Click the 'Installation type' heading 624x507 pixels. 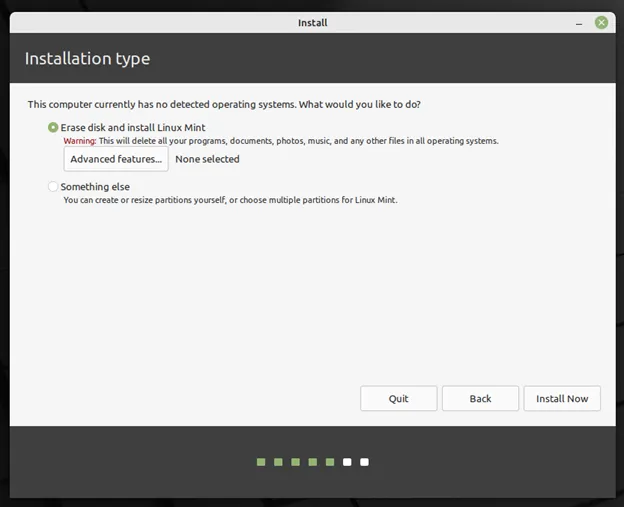[x=88, y=58]
